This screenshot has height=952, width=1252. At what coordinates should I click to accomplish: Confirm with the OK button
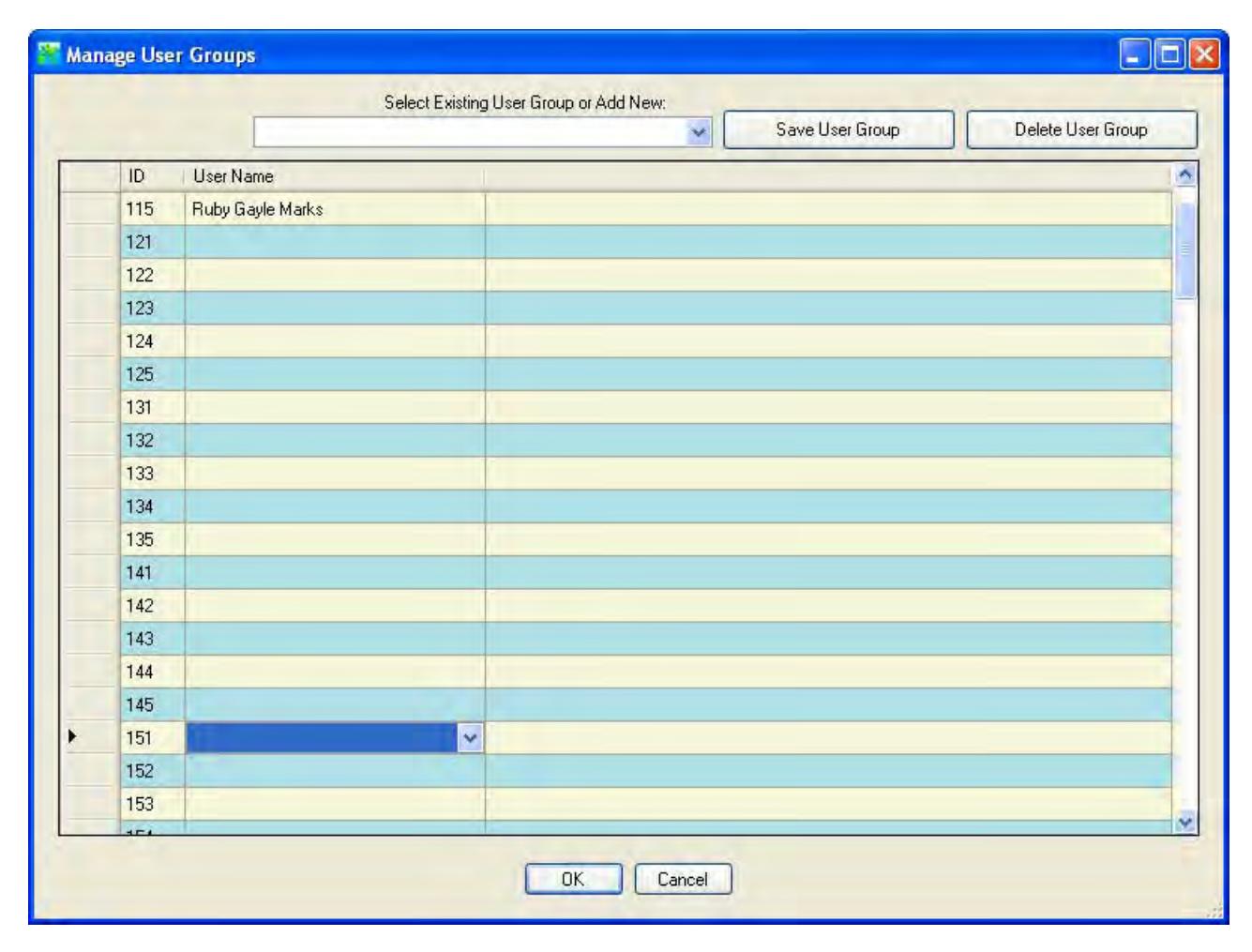[x=573, y=879]
